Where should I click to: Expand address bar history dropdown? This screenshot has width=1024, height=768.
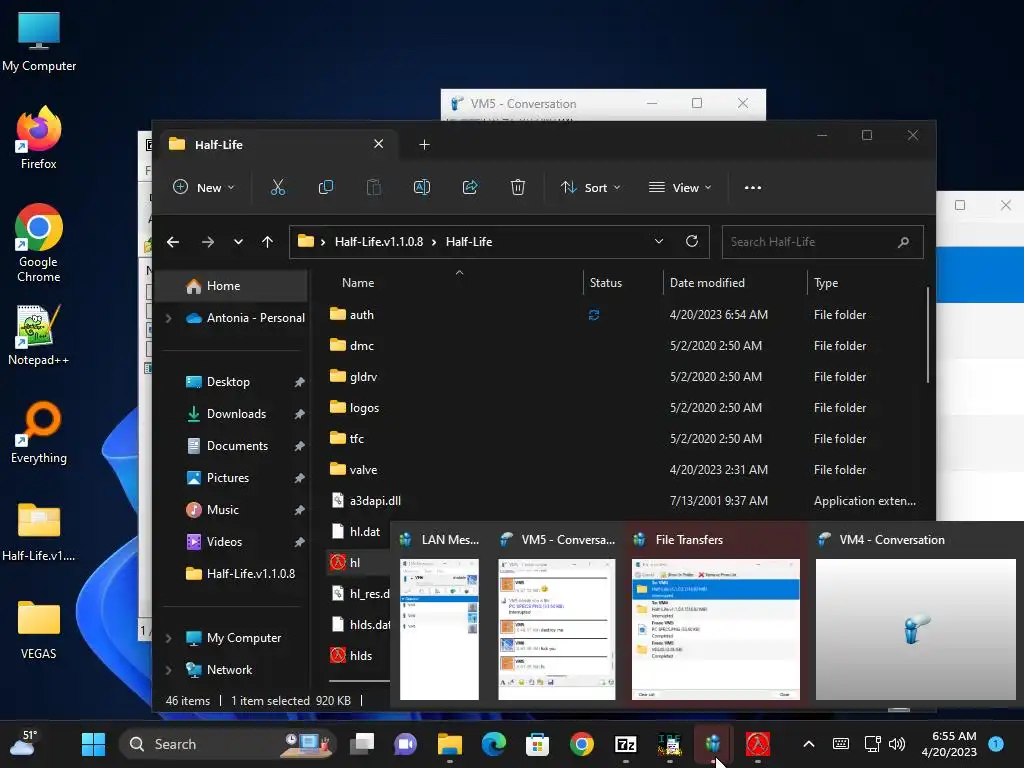(x=659, y=242)
